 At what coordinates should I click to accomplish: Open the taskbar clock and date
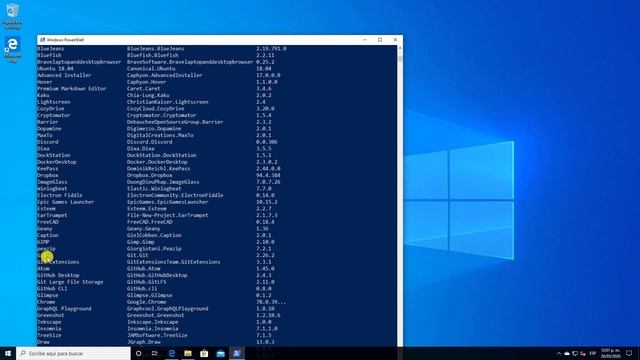point(610,353)
